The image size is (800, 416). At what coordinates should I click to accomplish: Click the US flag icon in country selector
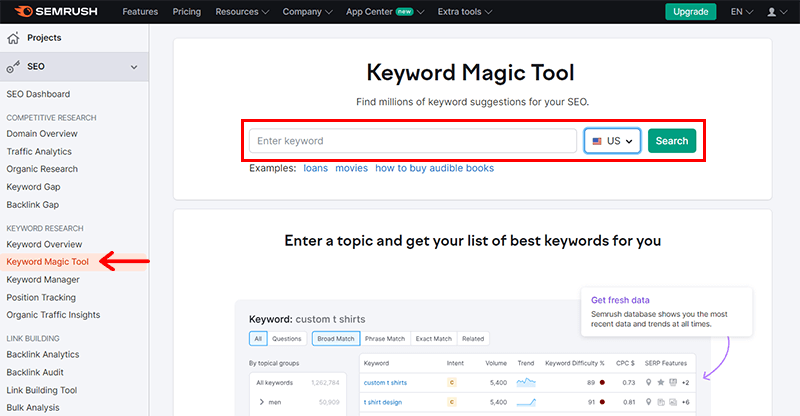tap(597, 141)
